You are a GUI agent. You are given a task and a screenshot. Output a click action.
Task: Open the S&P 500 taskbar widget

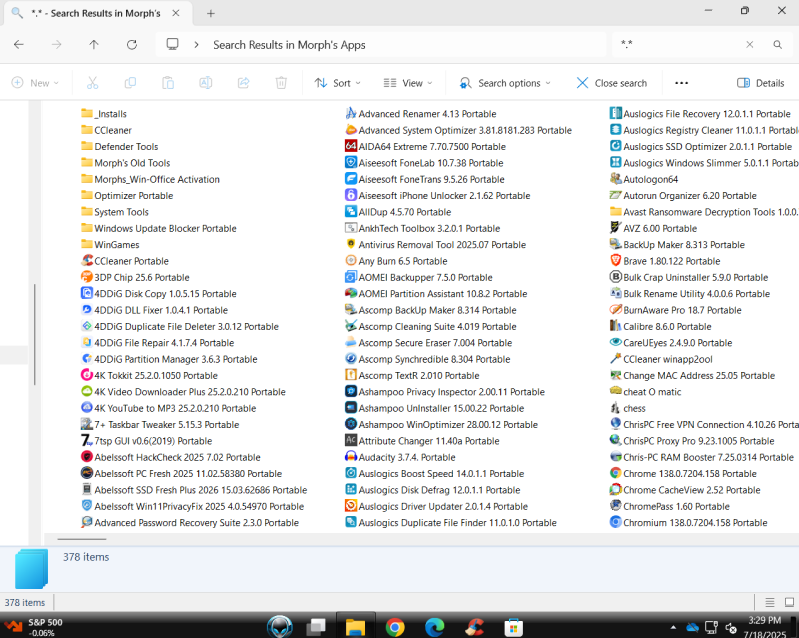(34, 627)
